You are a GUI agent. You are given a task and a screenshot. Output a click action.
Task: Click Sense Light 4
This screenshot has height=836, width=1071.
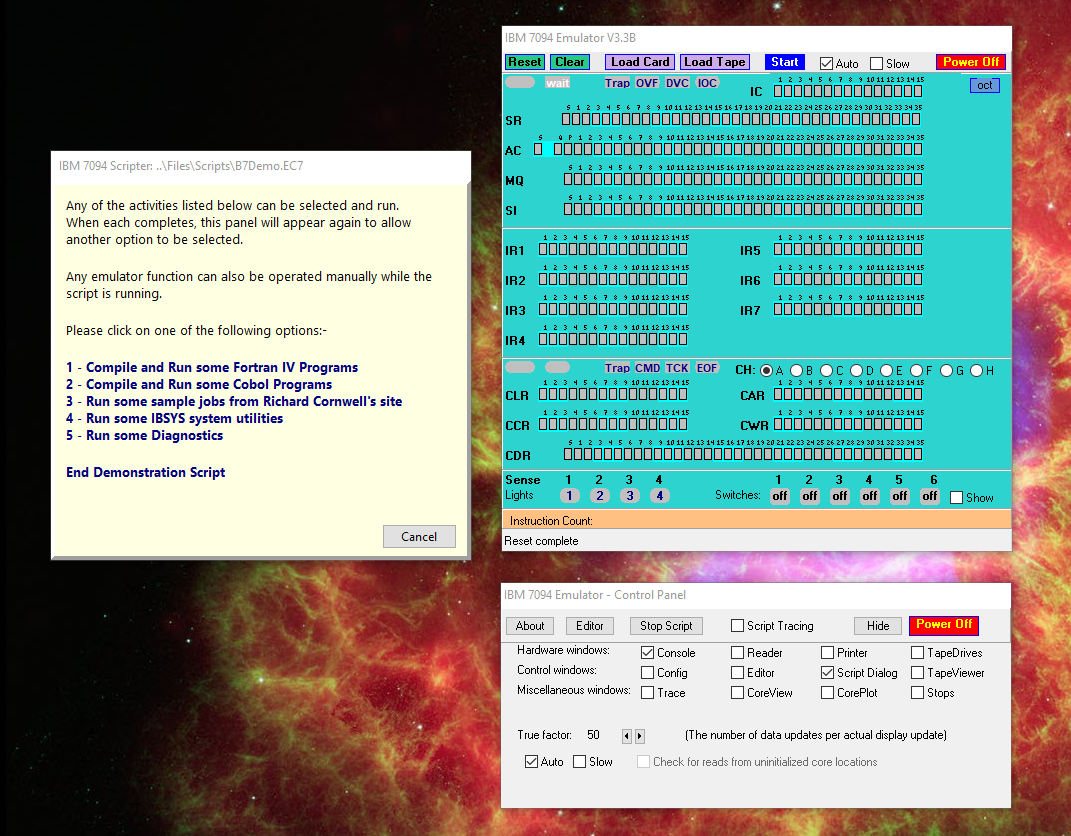[660, 496]
